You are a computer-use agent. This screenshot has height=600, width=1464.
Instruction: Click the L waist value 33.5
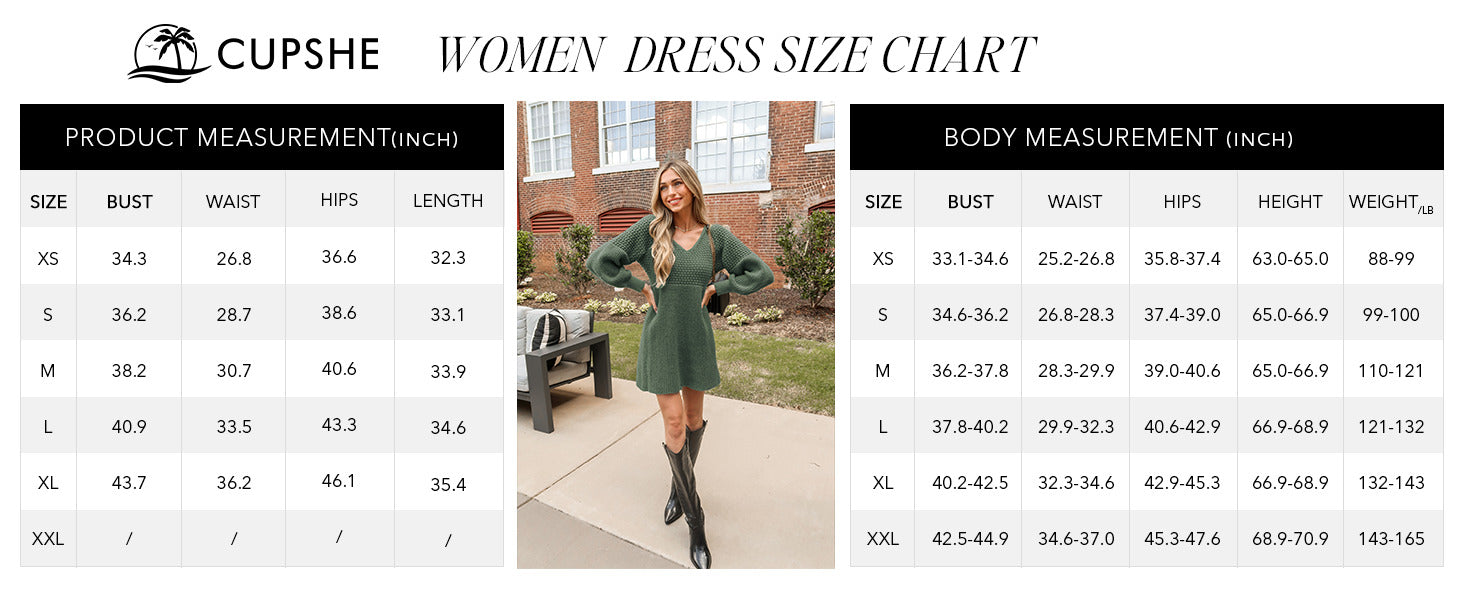[x=233, y=427]
